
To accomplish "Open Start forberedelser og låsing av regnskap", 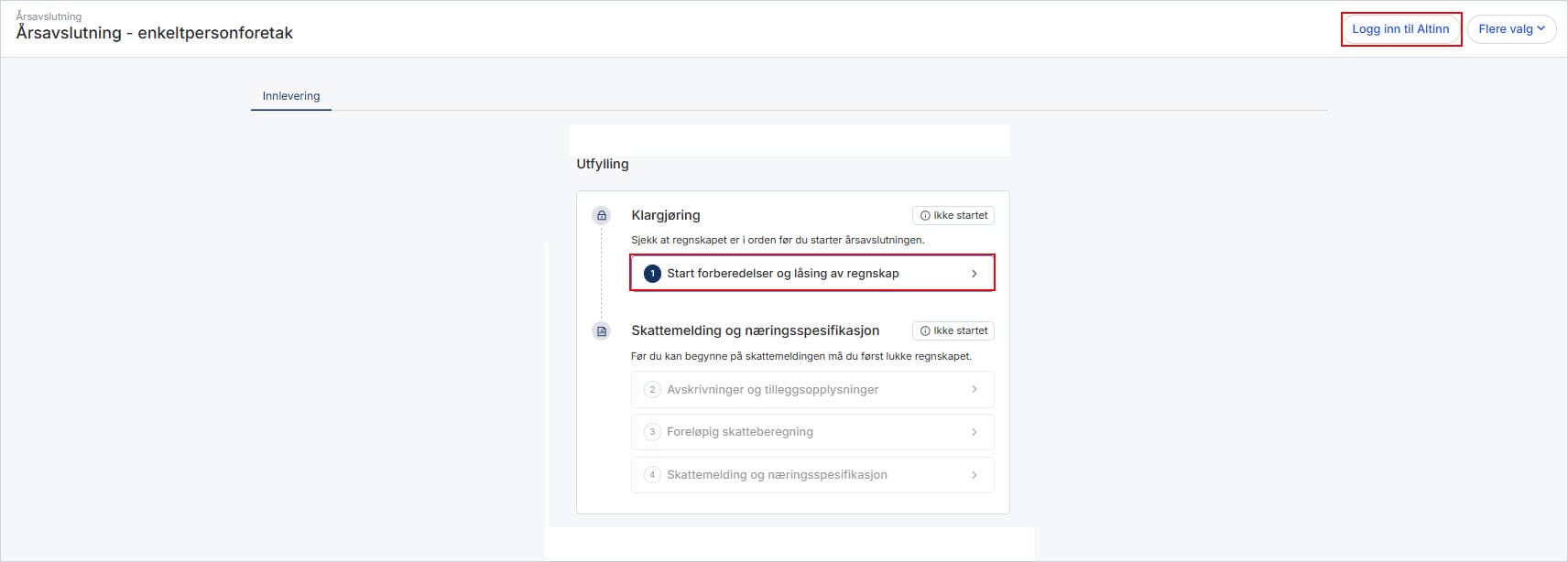I will coord(782,274).
